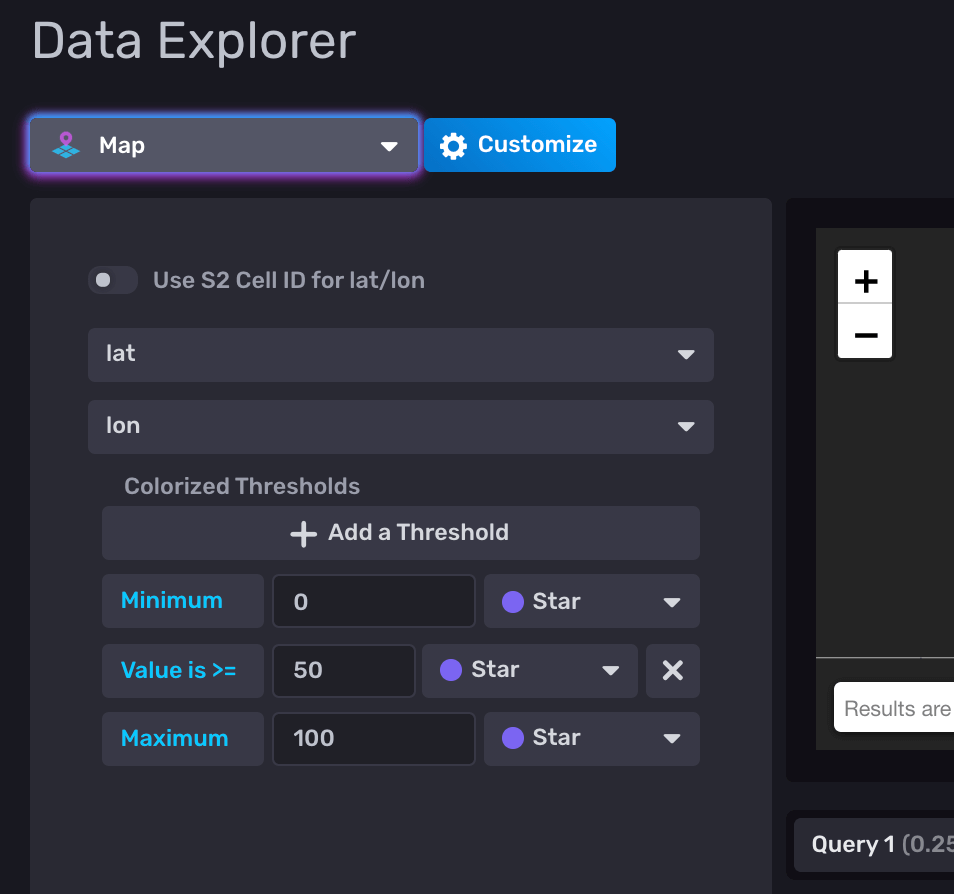Enable 'Use S2 Cell ID for lat/lon'
This screenshot has height=894, width=954.
113,280
